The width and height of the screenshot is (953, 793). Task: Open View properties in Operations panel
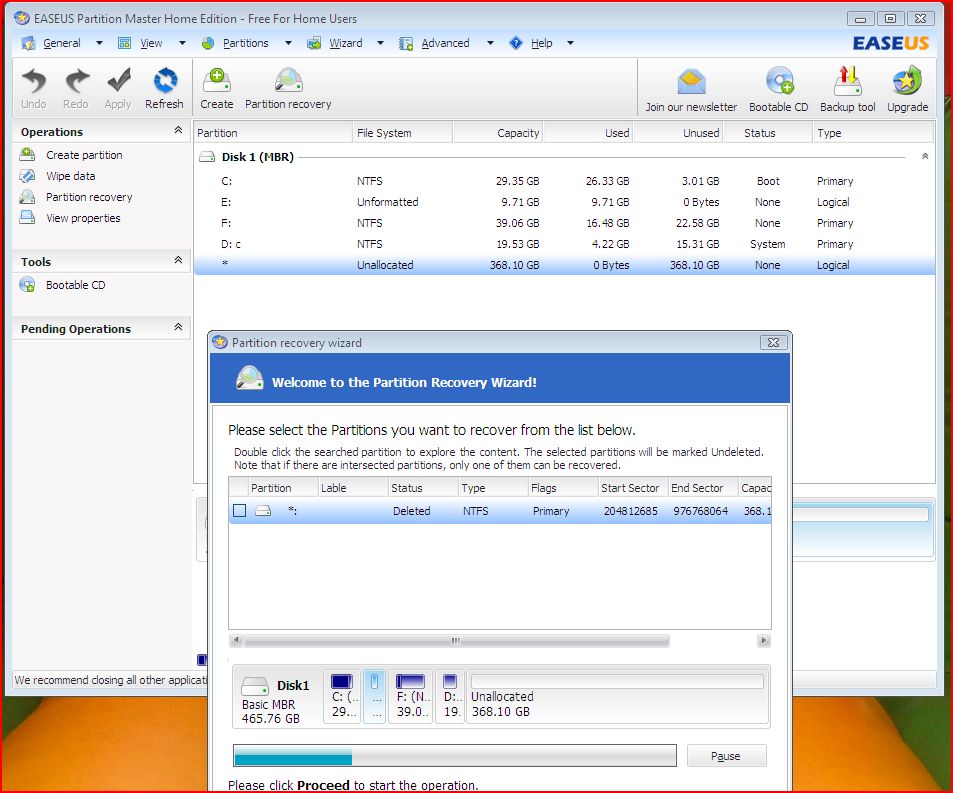click(x=83, y=218)
